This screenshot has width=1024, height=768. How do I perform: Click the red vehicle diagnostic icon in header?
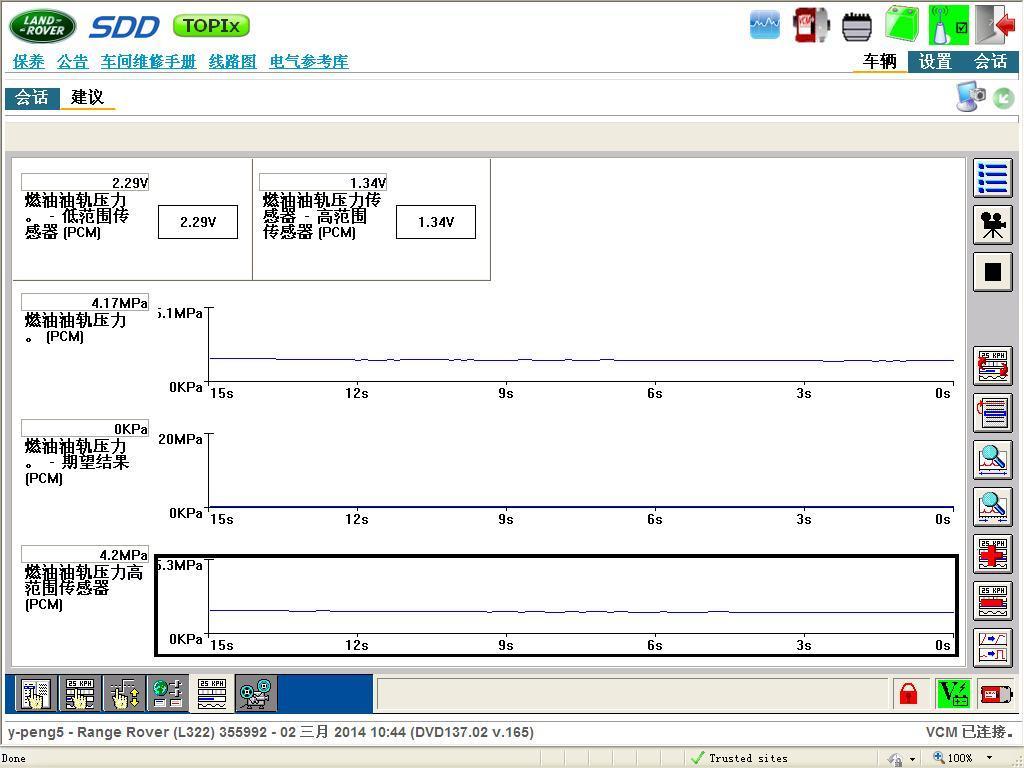[x=811, y=25]
